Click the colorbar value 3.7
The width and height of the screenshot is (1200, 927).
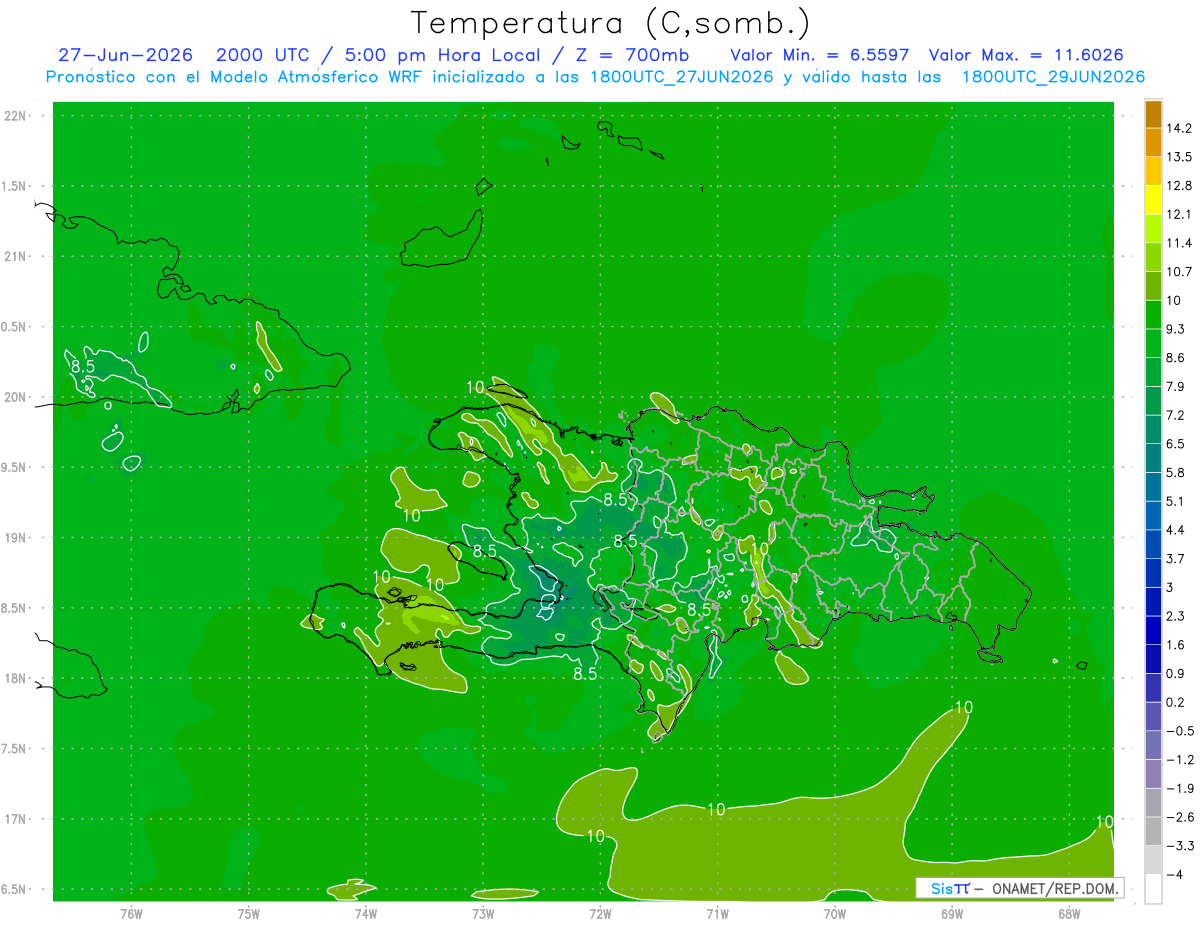pos(1176,559)
